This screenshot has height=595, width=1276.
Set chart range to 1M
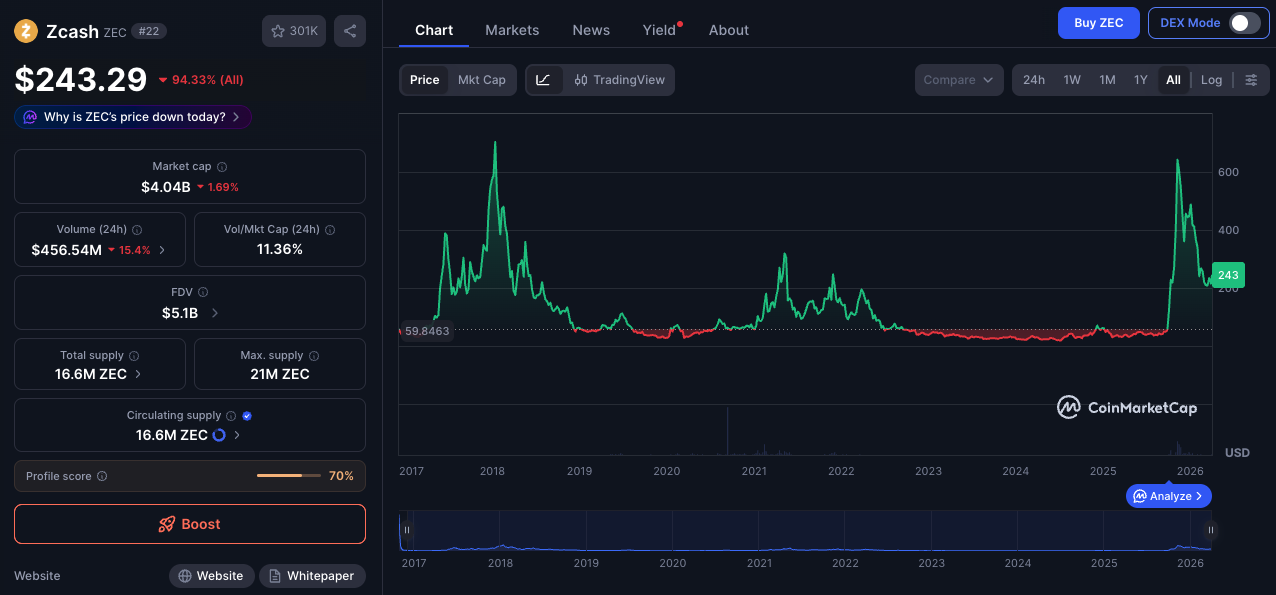point(1107,80)
